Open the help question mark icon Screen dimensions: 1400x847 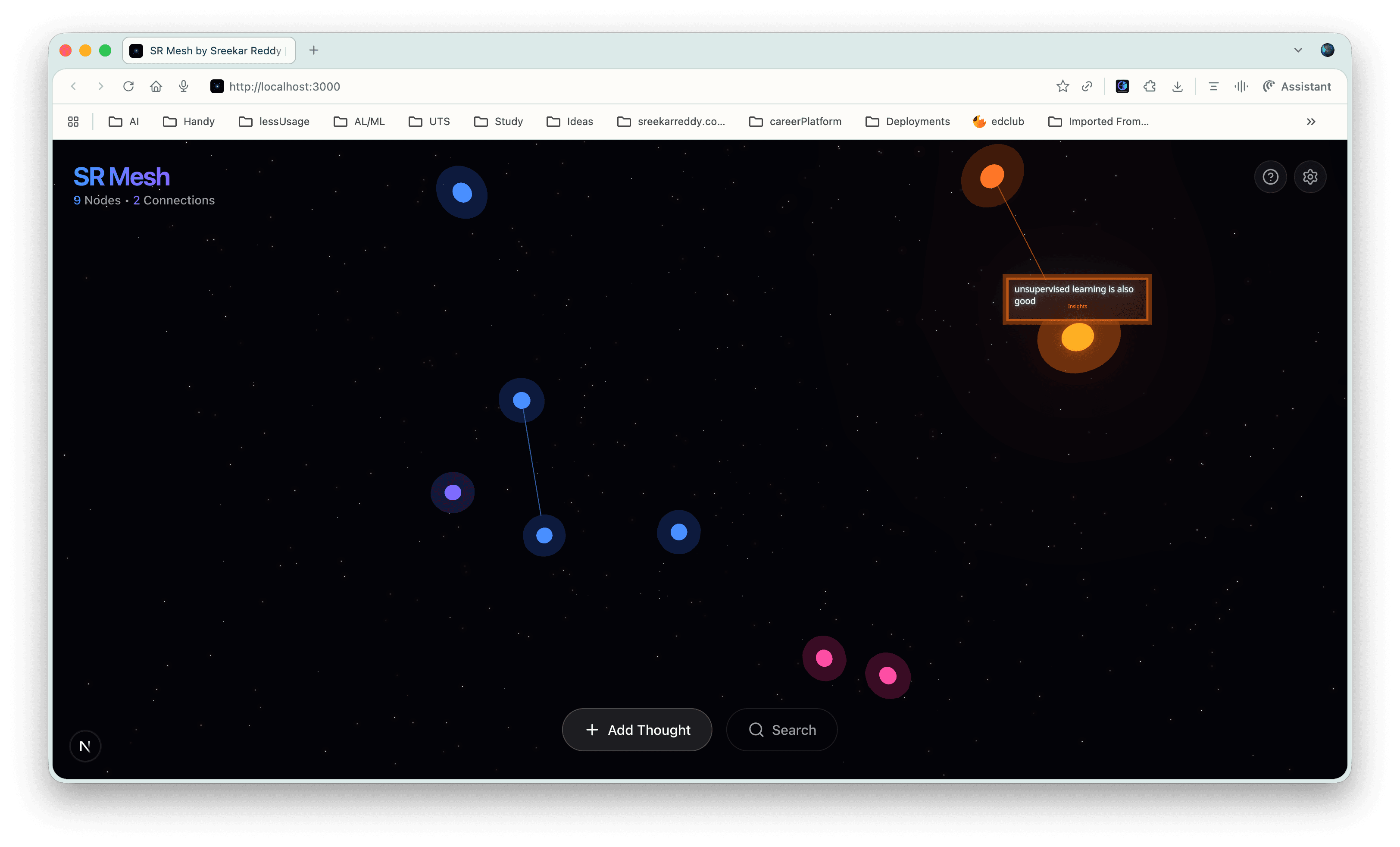point(1270,176)
